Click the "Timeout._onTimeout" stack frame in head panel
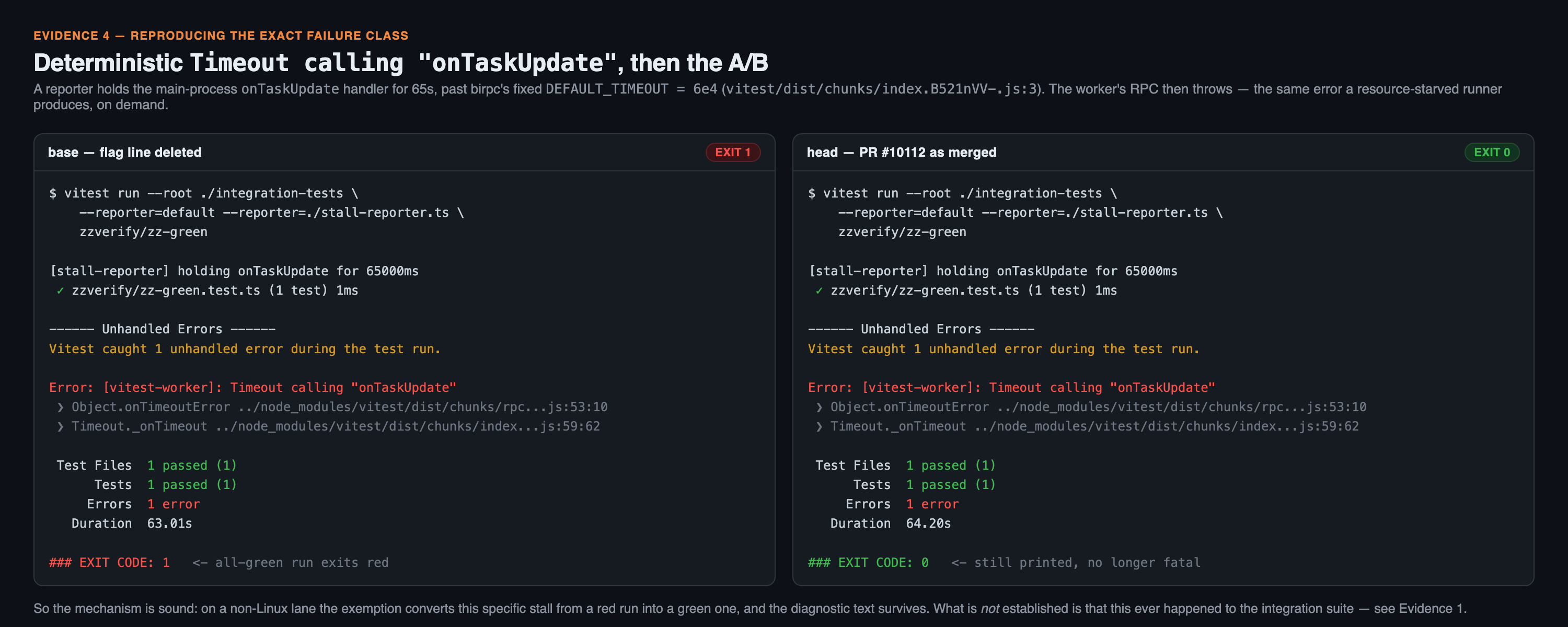 click(1095, 426)
